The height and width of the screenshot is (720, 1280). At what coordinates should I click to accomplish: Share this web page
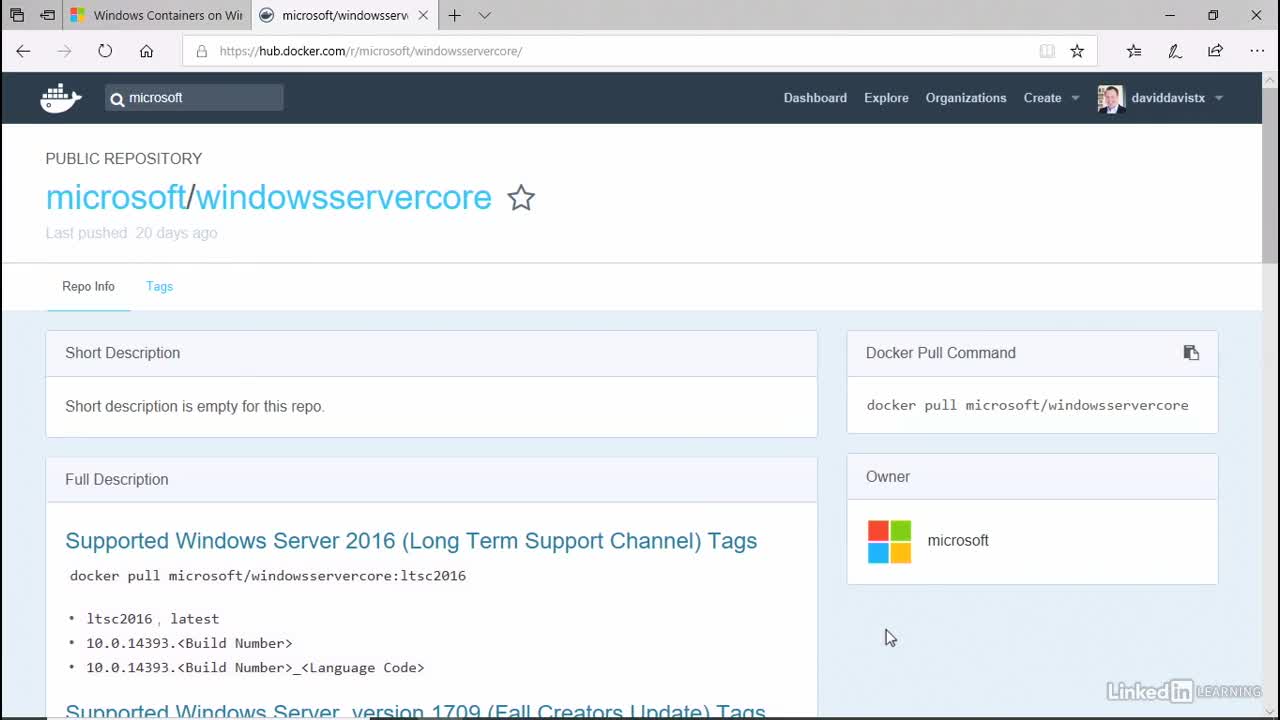pos(1216,51)
